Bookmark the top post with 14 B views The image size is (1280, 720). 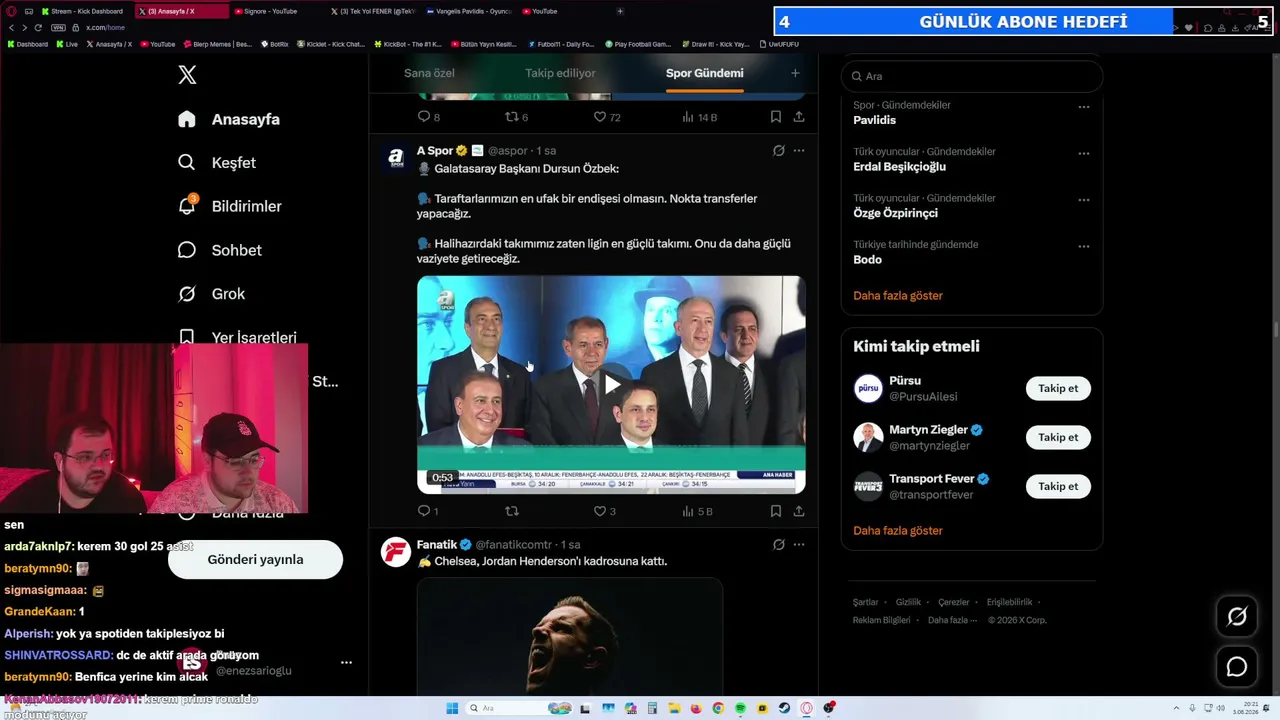pyautogui.click(x=776, y=117)
